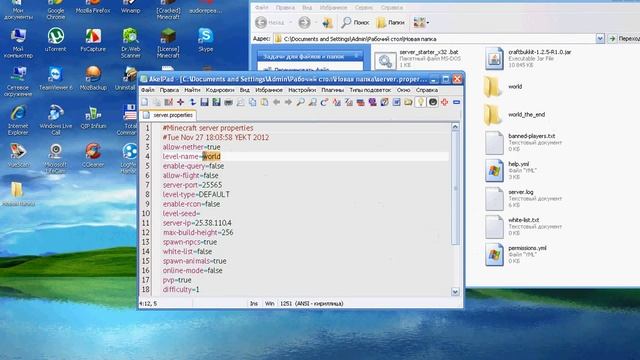Image resolution: width=640 pixels, height=360 pixels.
Task: Open the Правка menu in AkelPad
Action: (169, 90)
